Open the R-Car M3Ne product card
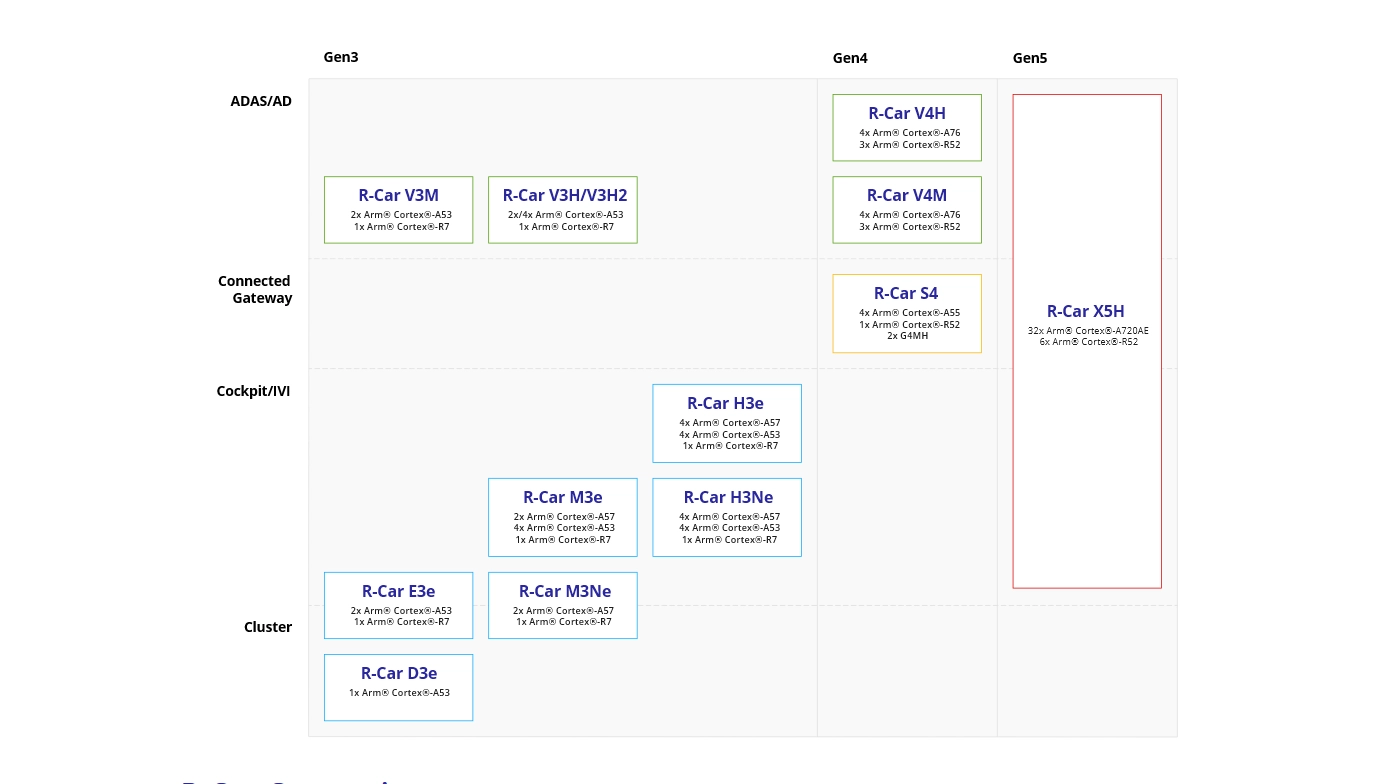Screen dimensions: 1394x784 pos(563,605)
